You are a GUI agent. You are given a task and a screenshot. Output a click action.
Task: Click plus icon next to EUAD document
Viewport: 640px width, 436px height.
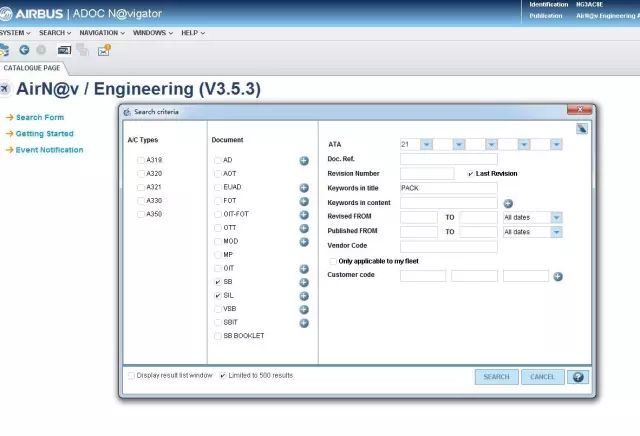(304, 188)
